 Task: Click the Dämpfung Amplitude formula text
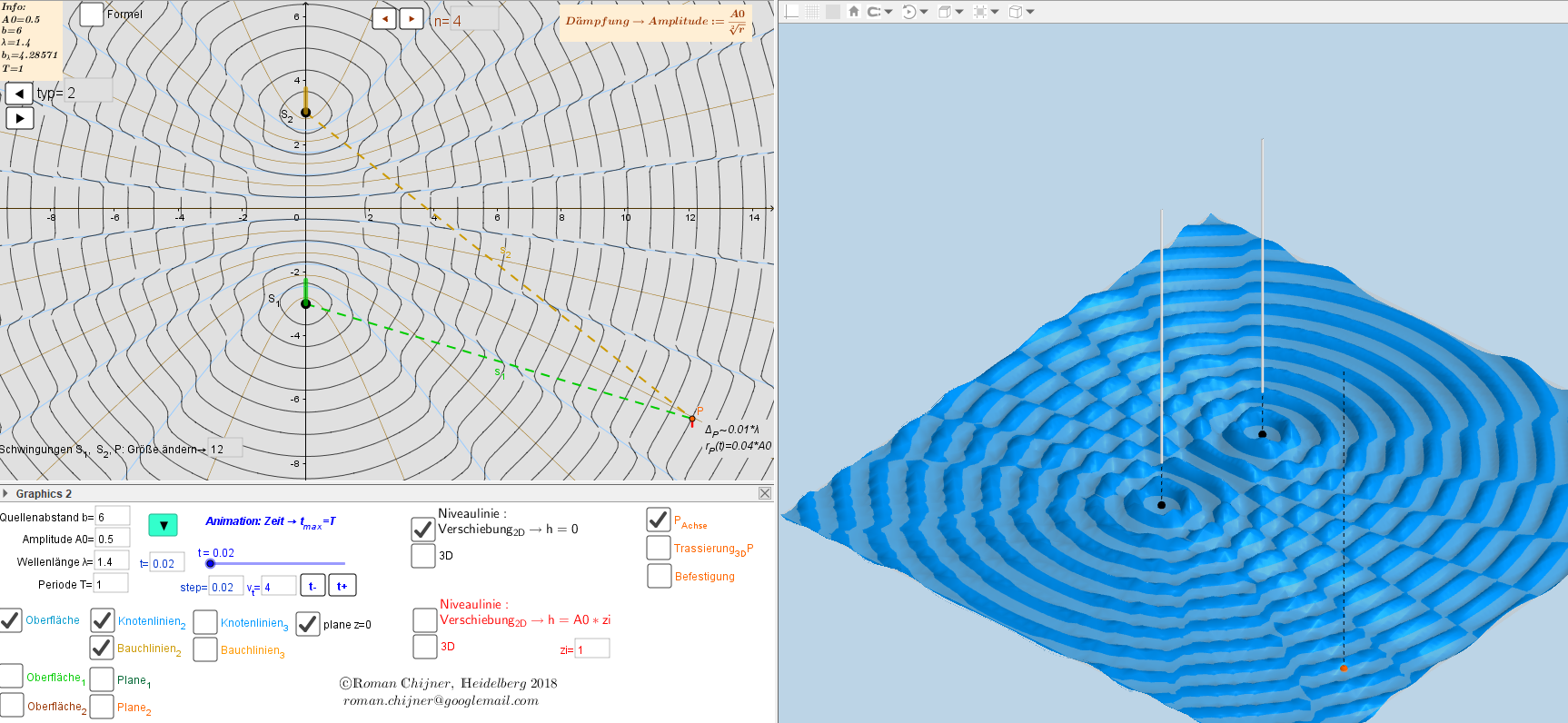pyautogui.click(x=655, y=22)
